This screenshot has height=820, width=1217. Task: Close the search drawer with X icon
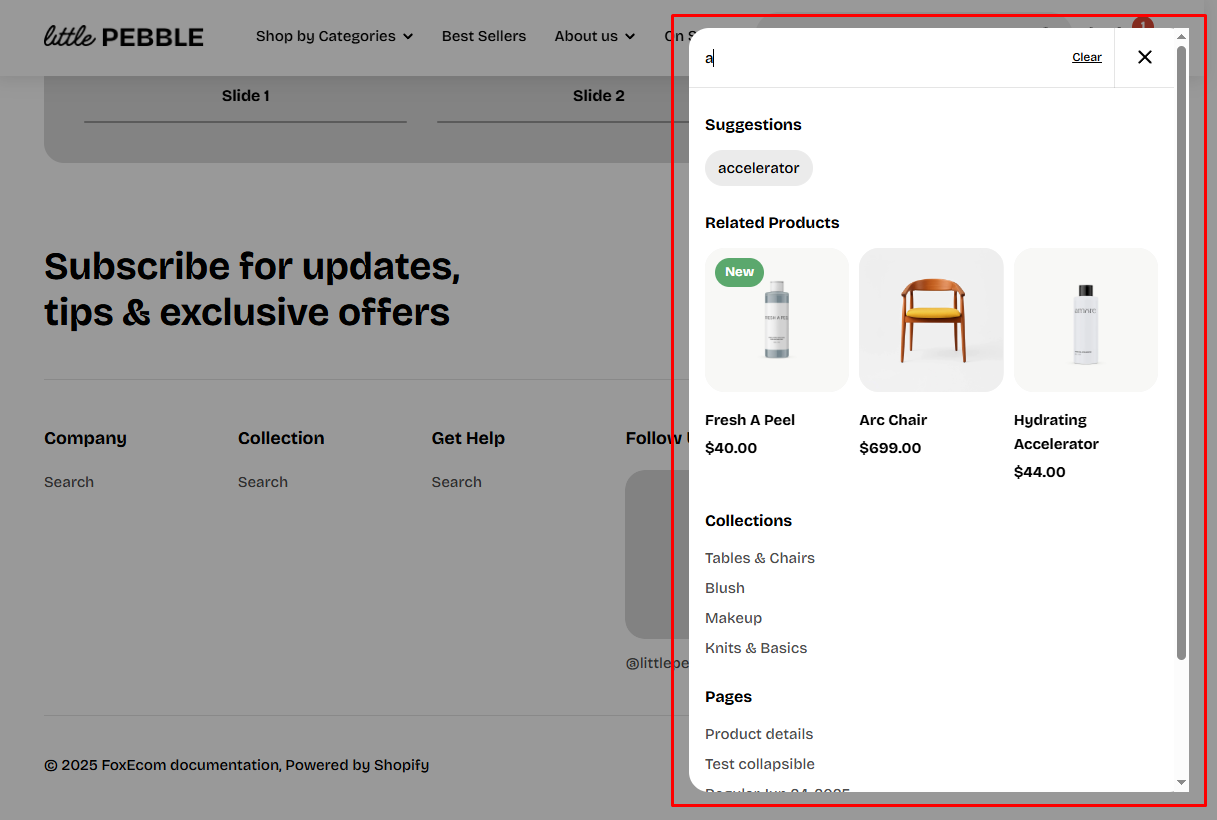tap(1144, 57)
